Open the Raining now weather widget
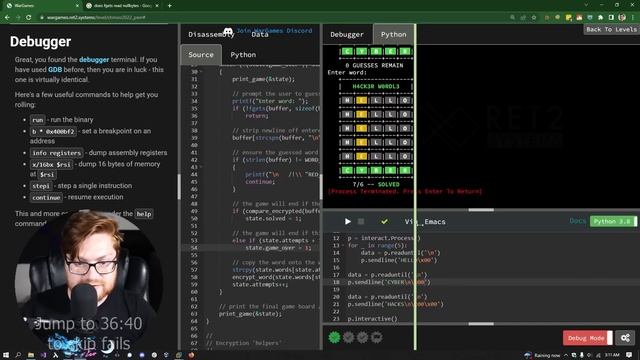This screenshot has width=640, height=360. (542, 355)
